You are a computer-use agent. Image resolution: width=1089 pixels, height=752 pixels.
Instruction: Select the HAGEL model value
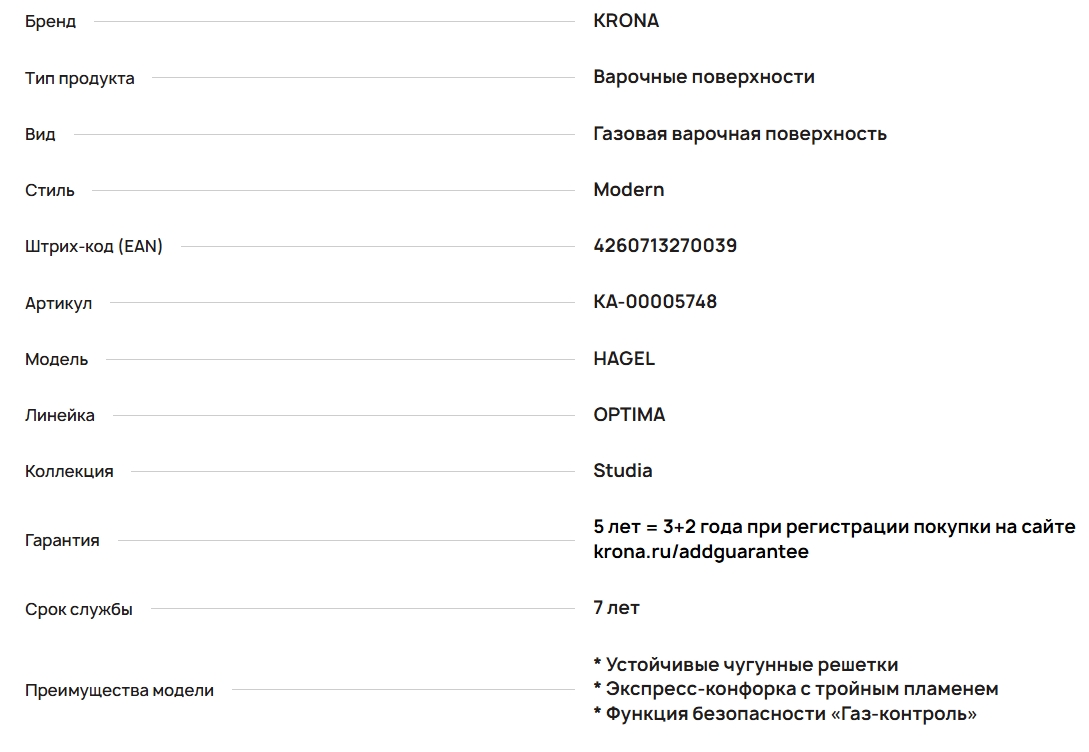click(624, 359)
